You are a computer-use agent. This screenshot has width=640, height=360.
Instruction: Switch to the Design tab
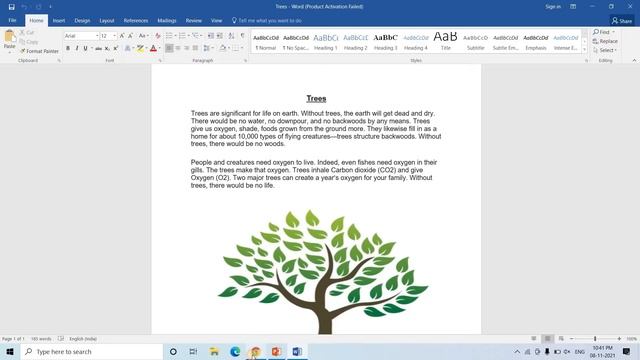tap(82, 20)
